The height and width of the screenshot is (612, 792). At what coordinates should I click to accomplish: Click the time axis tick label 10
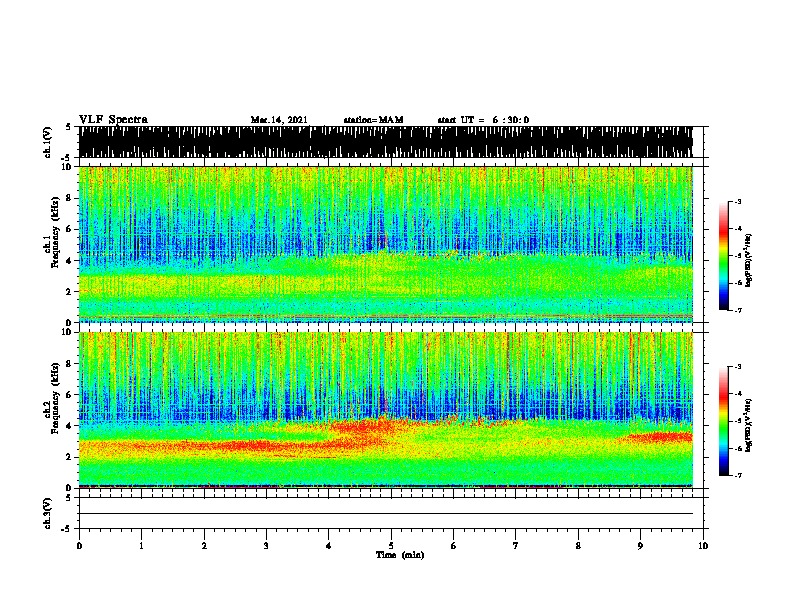tap(703, 546)
